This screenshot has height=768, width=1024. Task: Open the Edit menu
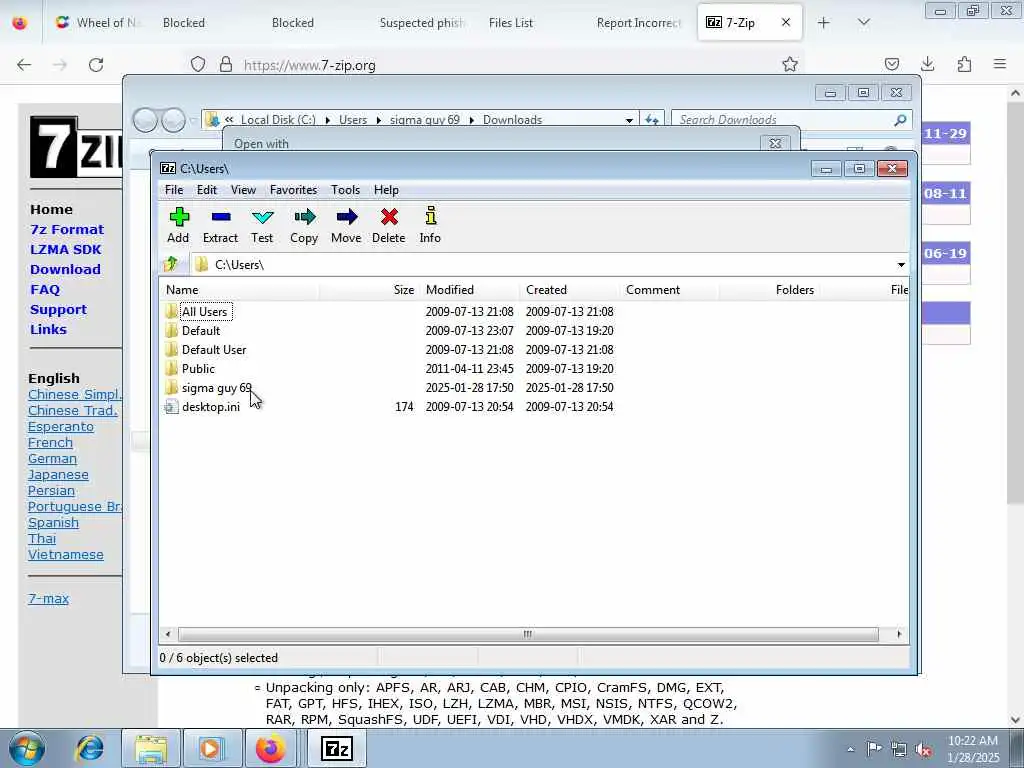pyautogui.click(x=207, y=190)
